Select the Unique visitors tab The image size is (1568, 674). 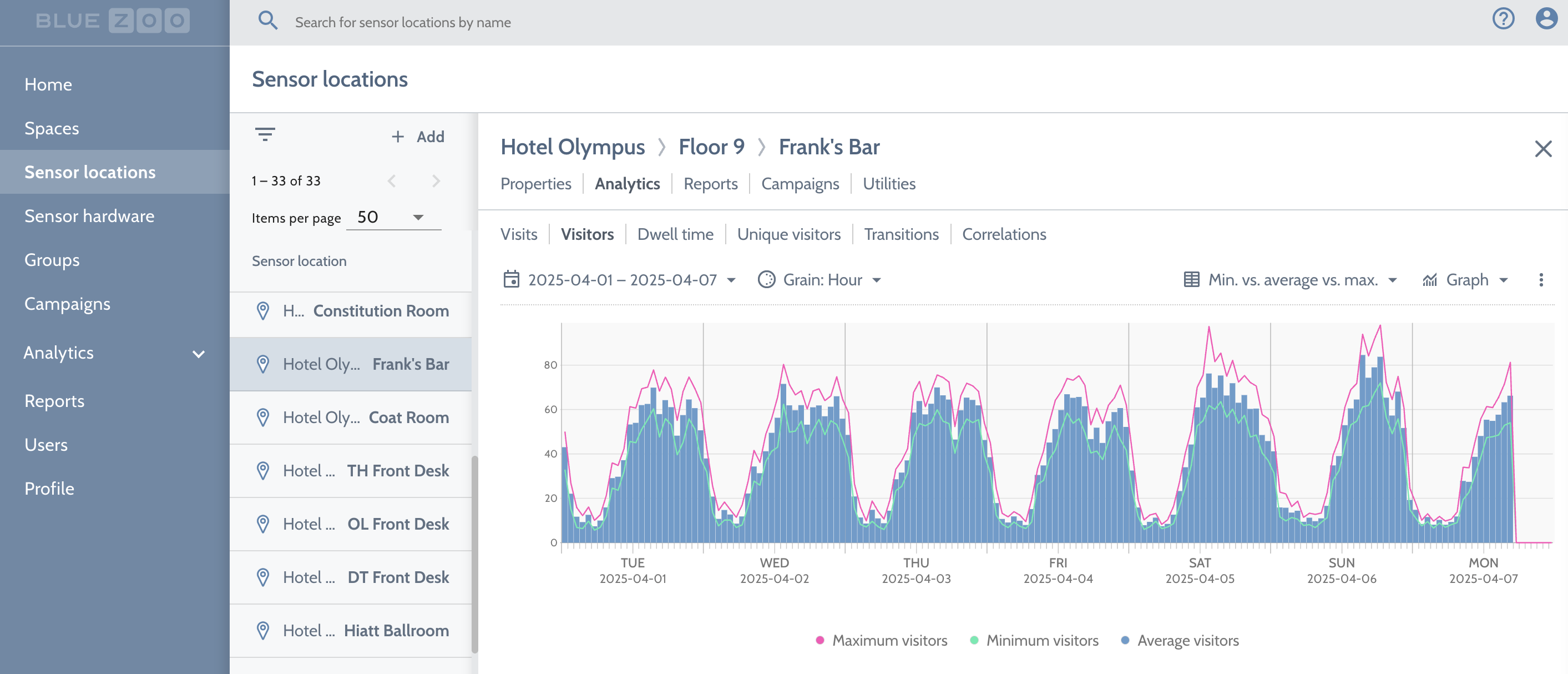click(789, 234)
